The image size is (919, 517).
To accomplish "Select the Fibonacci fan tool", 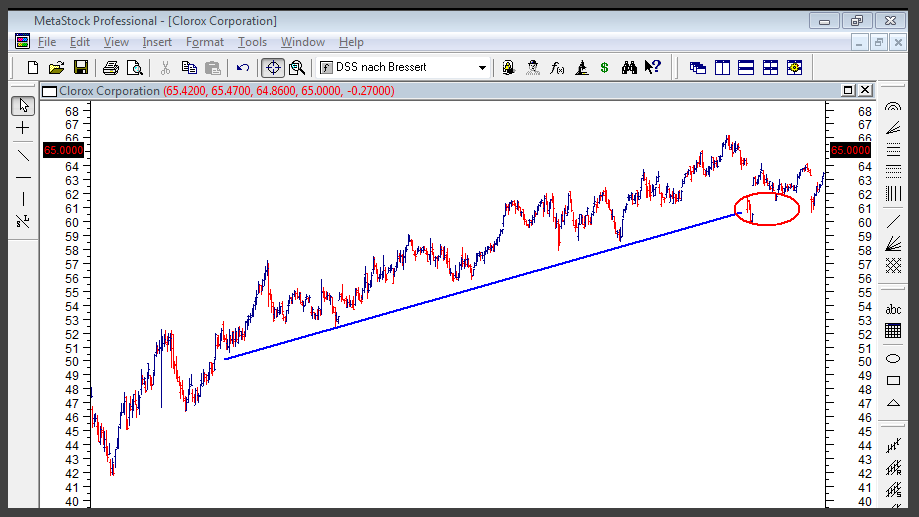I will click(893, 128).
